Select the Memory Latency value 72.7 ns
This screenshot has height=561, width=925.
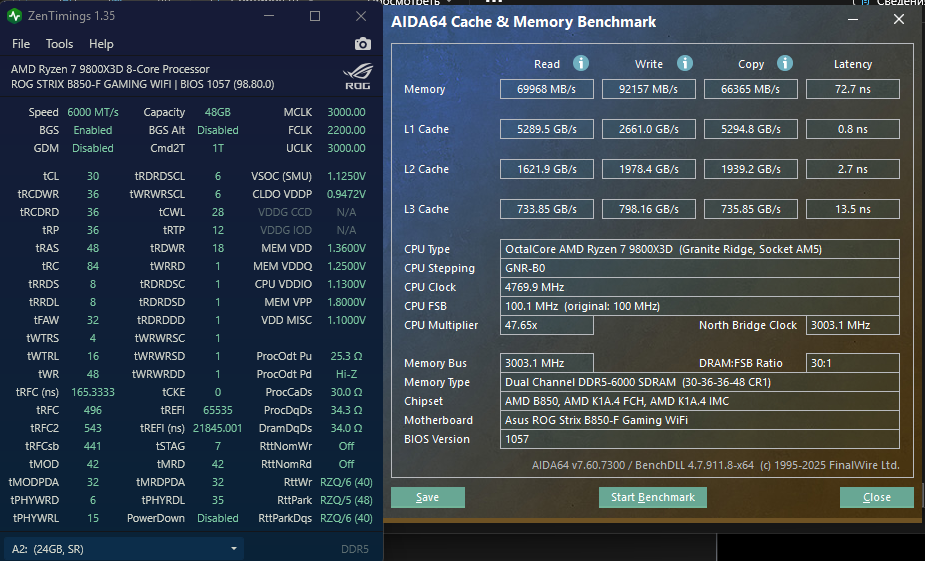(x=853, y=89)
